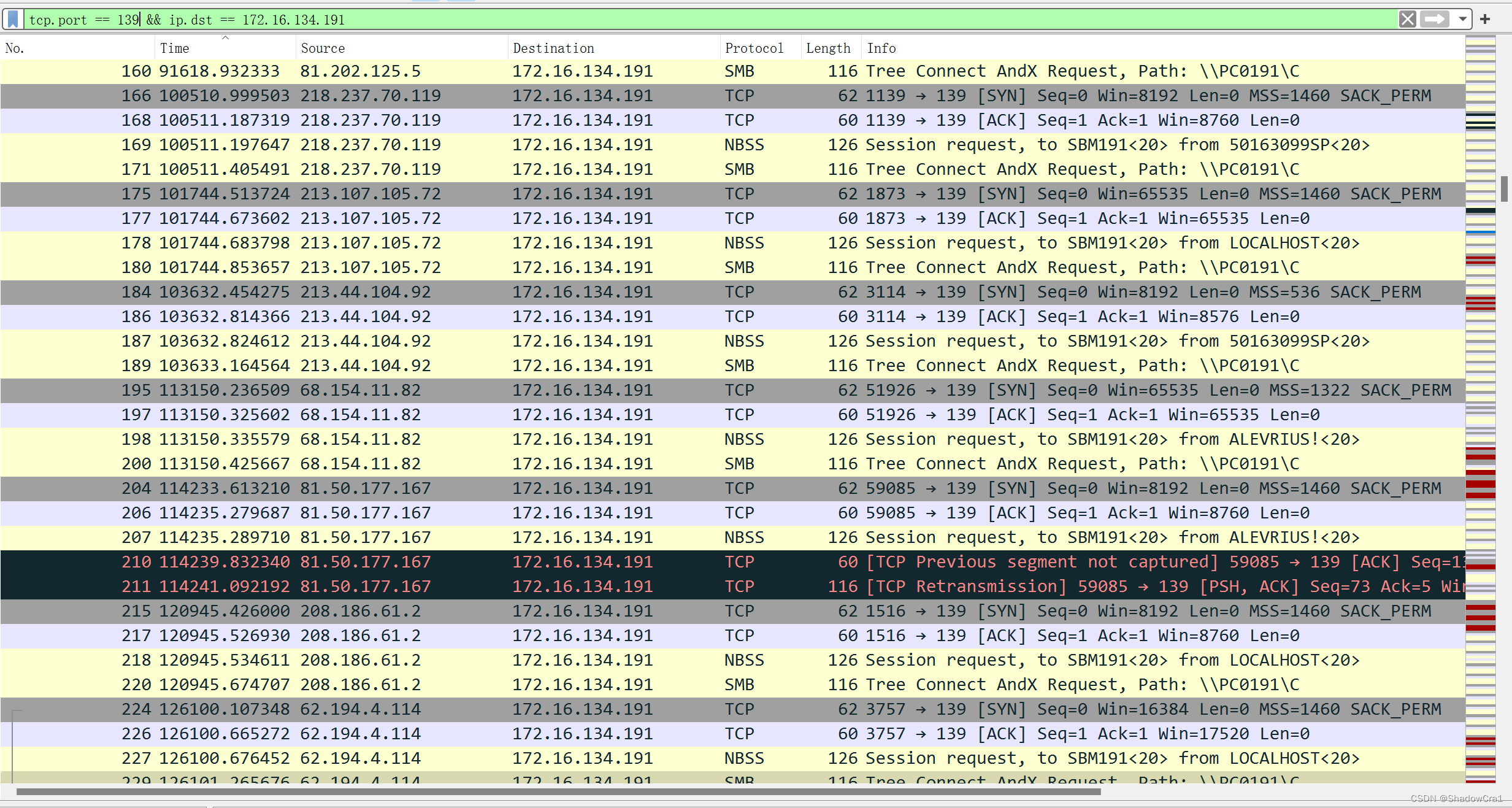The image size is (1512, 808).
Task: Select NBSS packet number 187
Action: click(732, 341)
